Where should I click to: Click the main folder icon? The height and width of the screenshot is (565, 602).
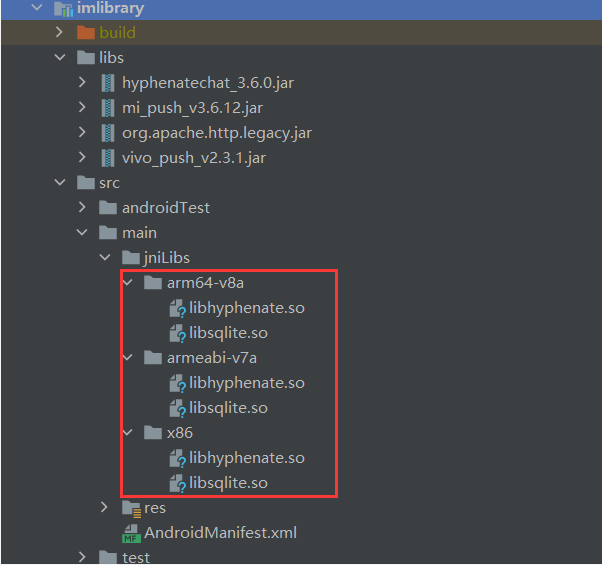pos(108,233)
